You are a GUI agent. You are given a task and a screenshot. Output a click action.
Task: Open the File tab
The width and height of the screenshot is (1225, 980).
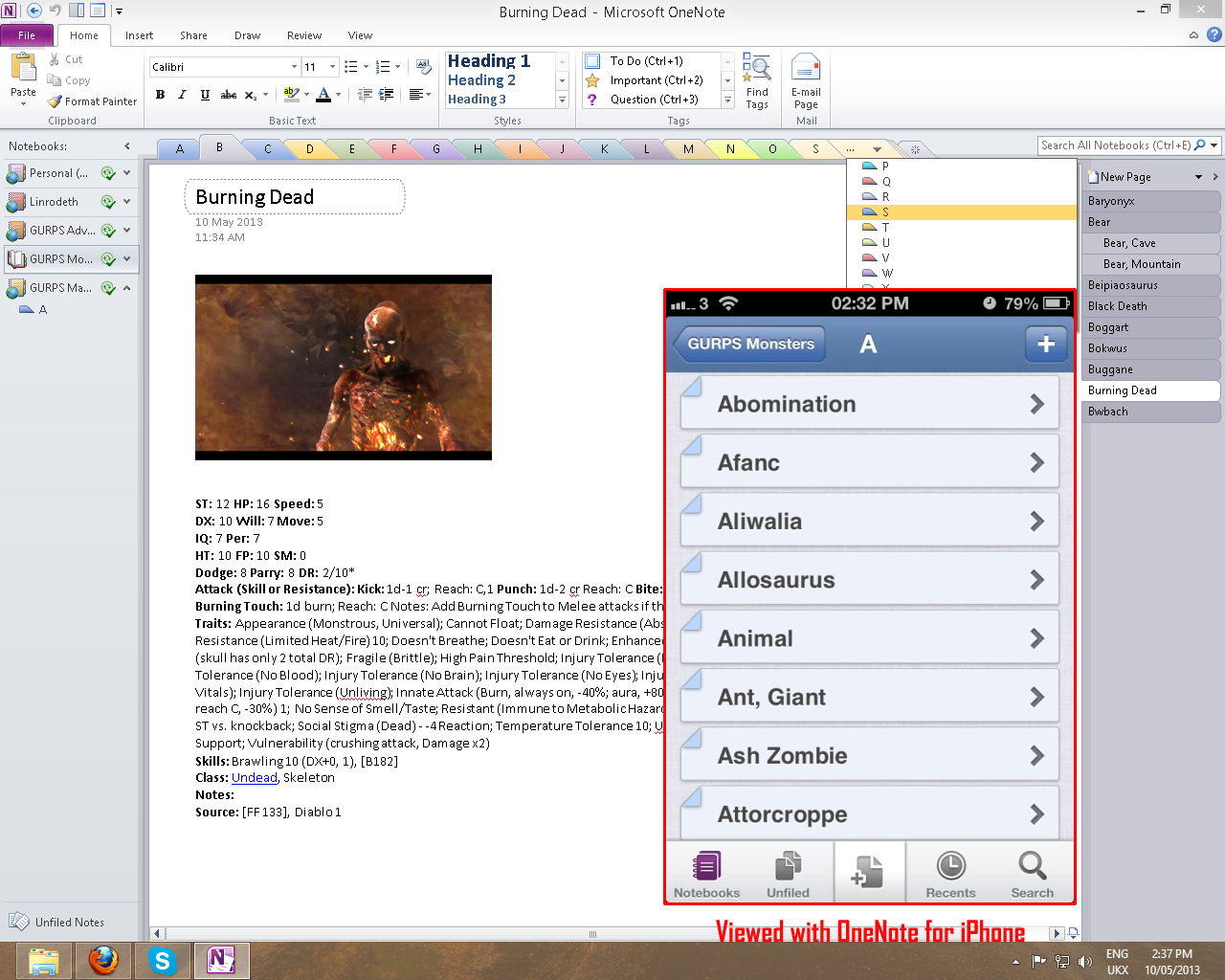point(27,35)
